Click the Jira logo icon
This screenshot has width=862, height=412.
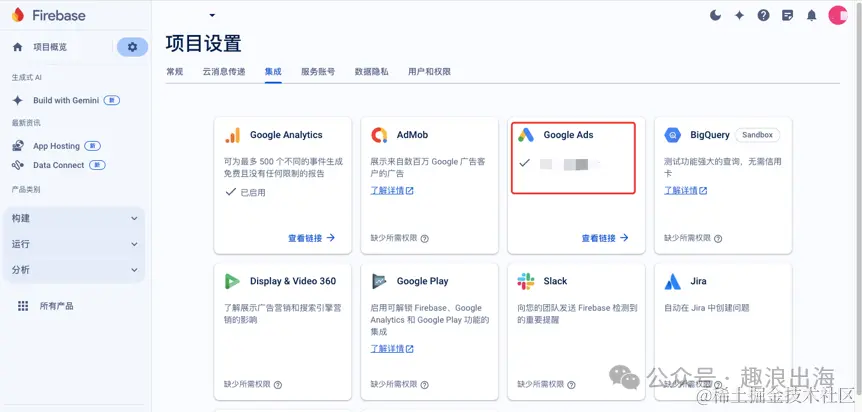[673, 281]
